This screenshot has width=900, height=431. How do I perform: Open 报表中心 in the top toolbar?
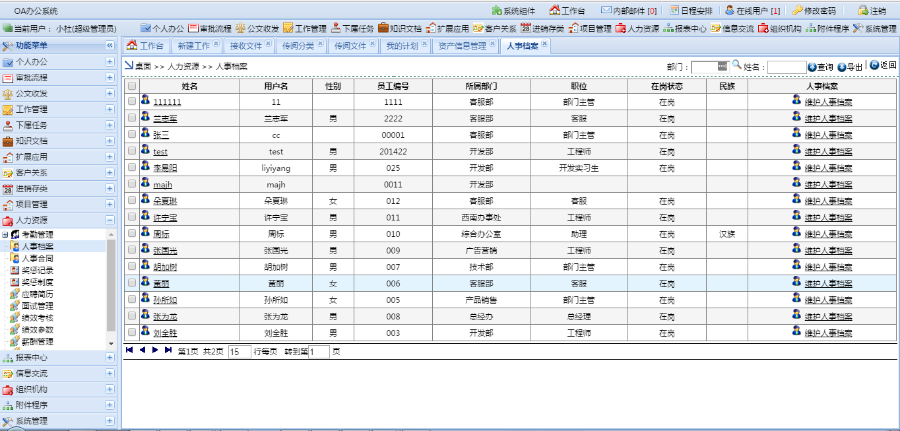[x=685, y=28]
